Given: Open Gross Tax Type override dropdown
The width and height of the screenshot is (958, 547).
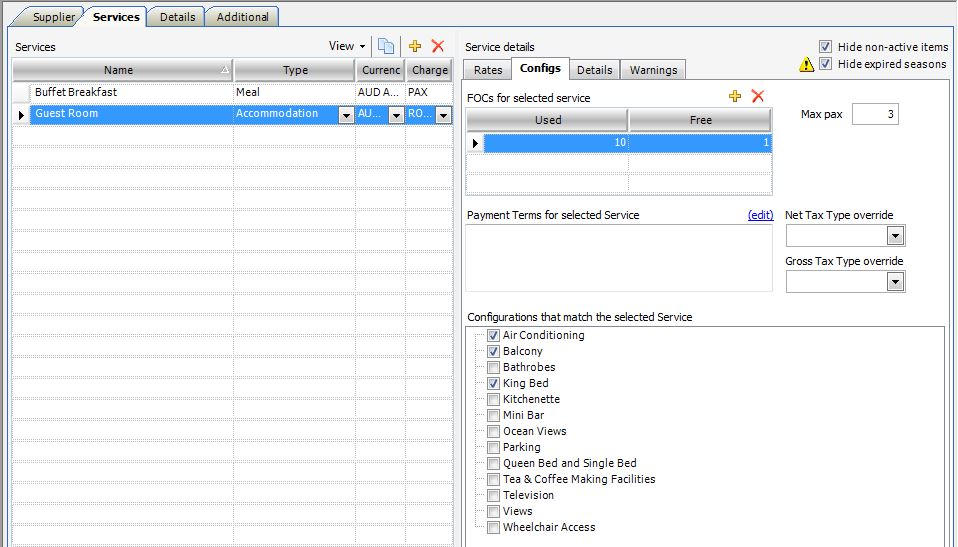Looking at the screenshot, I should [895, 282].
